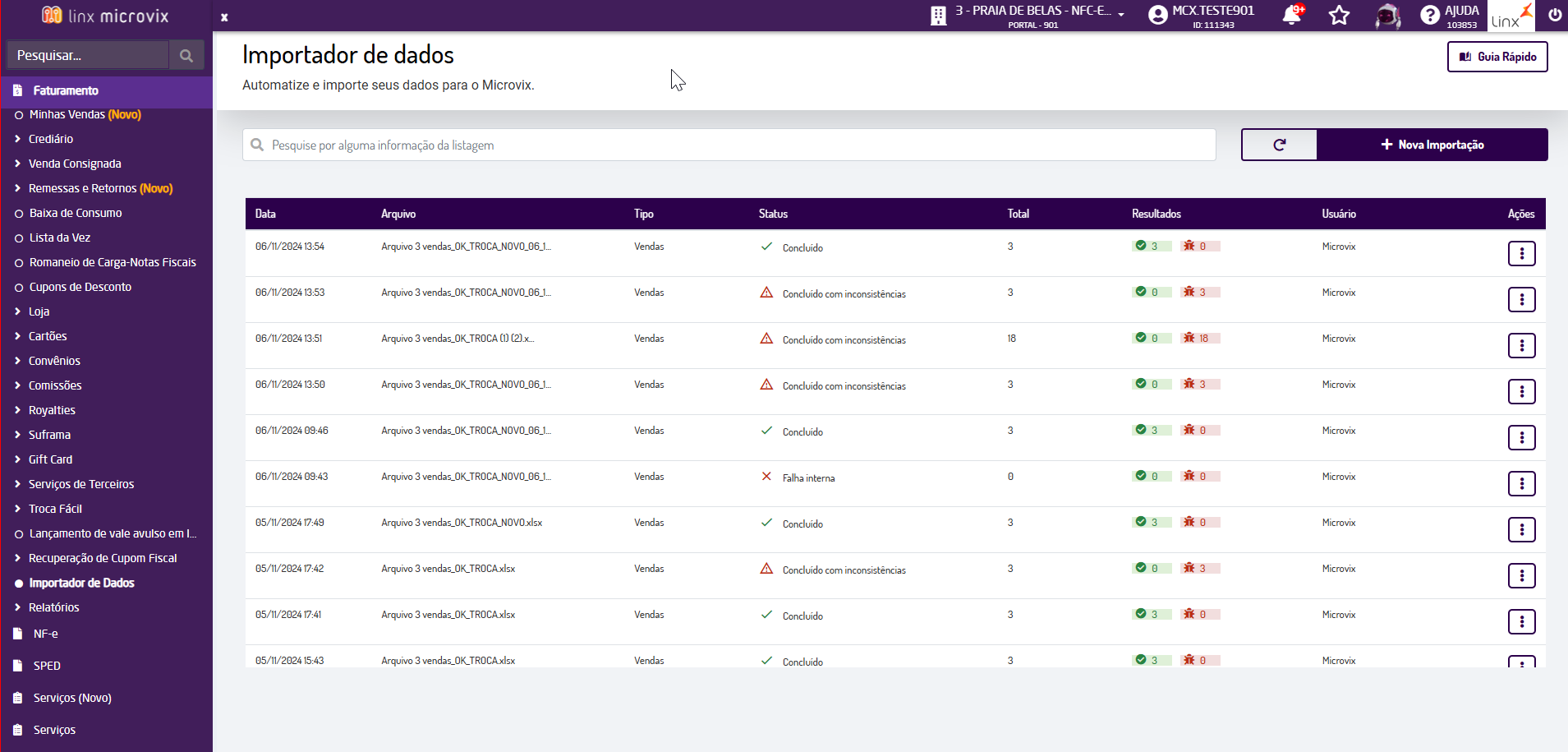Expand the Crediário menu item
Viewport: 1568px width, 752px height.
(51, 139)
